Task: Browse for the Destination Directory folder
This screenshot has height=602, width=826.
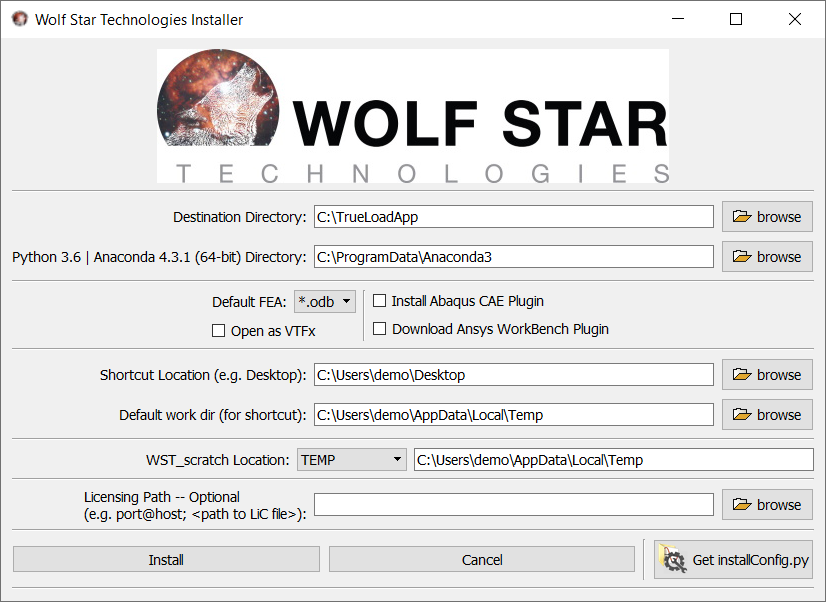Action: pos(767,217)
